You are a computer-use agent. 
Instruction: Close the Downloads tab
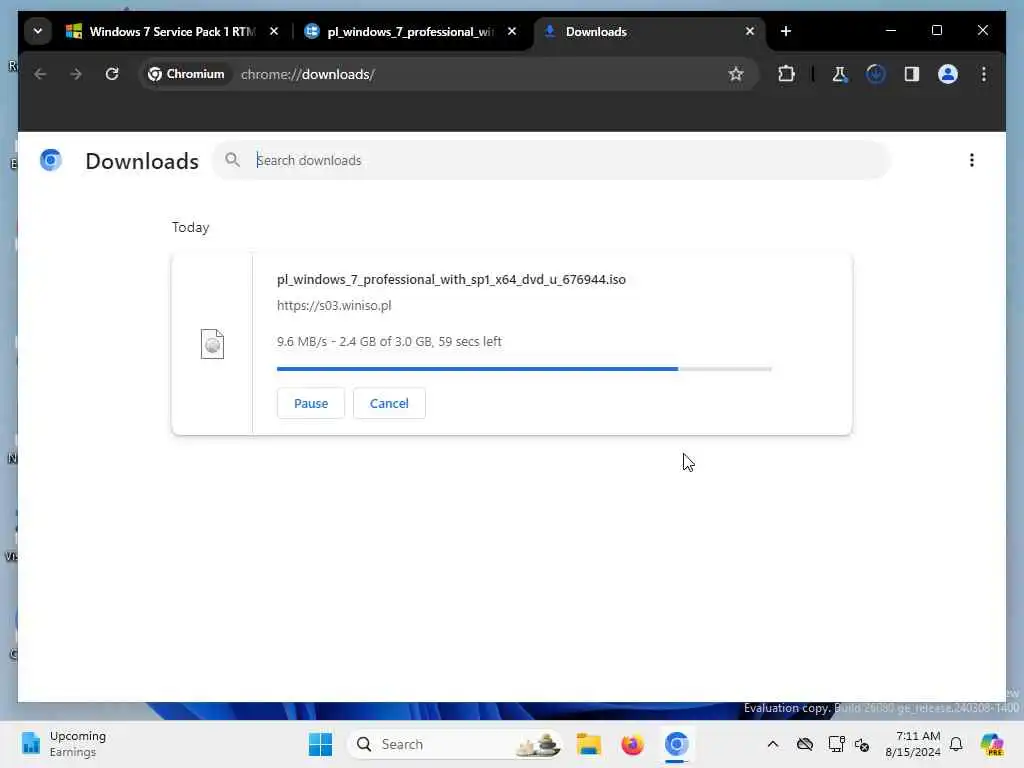750,31
